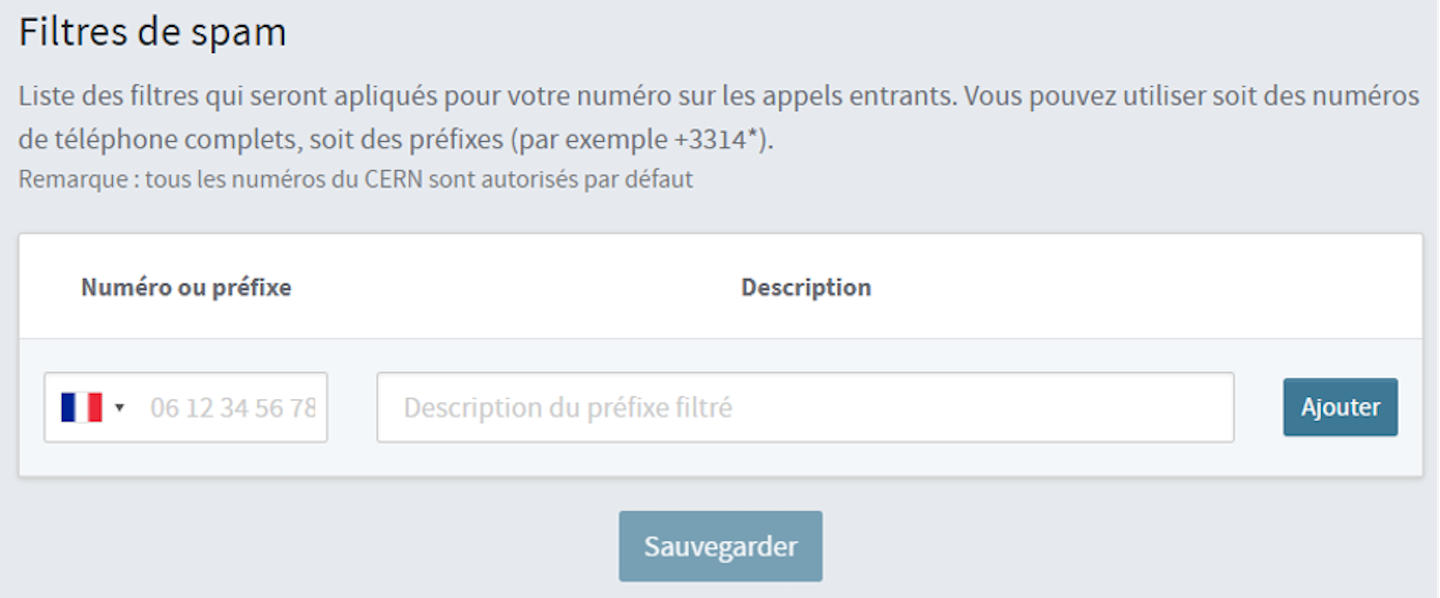Focus the phone number input showing 06 12 34 56 78
Screen dimensions: 1440x598
[230, 407]
